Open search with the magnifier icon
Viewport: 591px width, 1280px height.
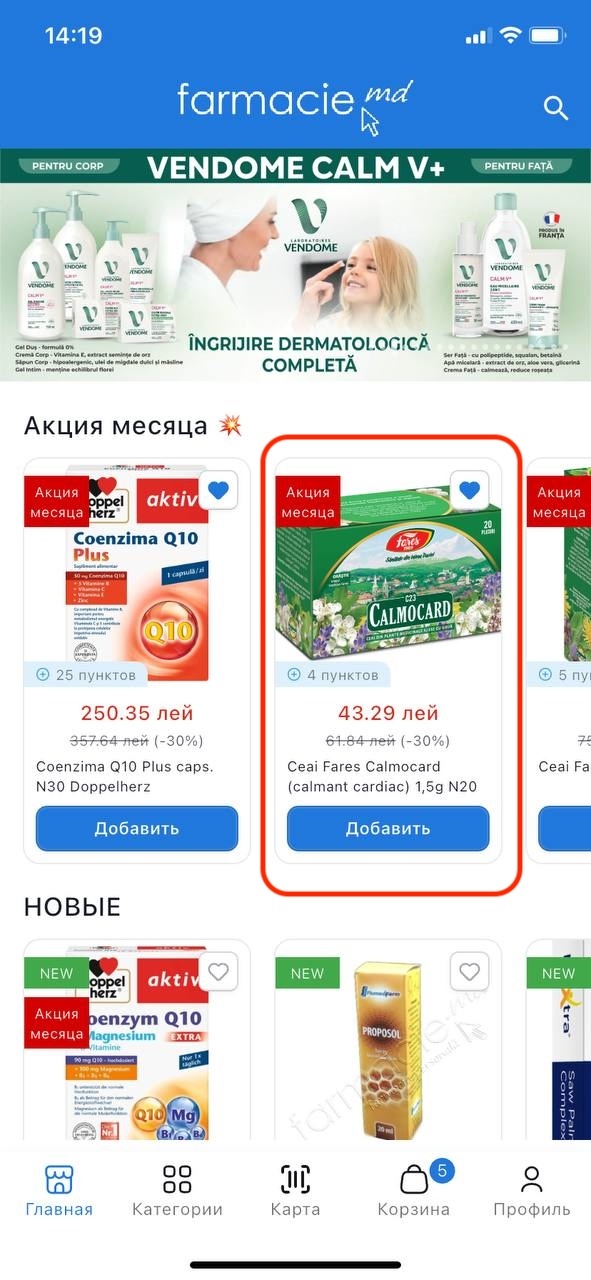(555, 107)
